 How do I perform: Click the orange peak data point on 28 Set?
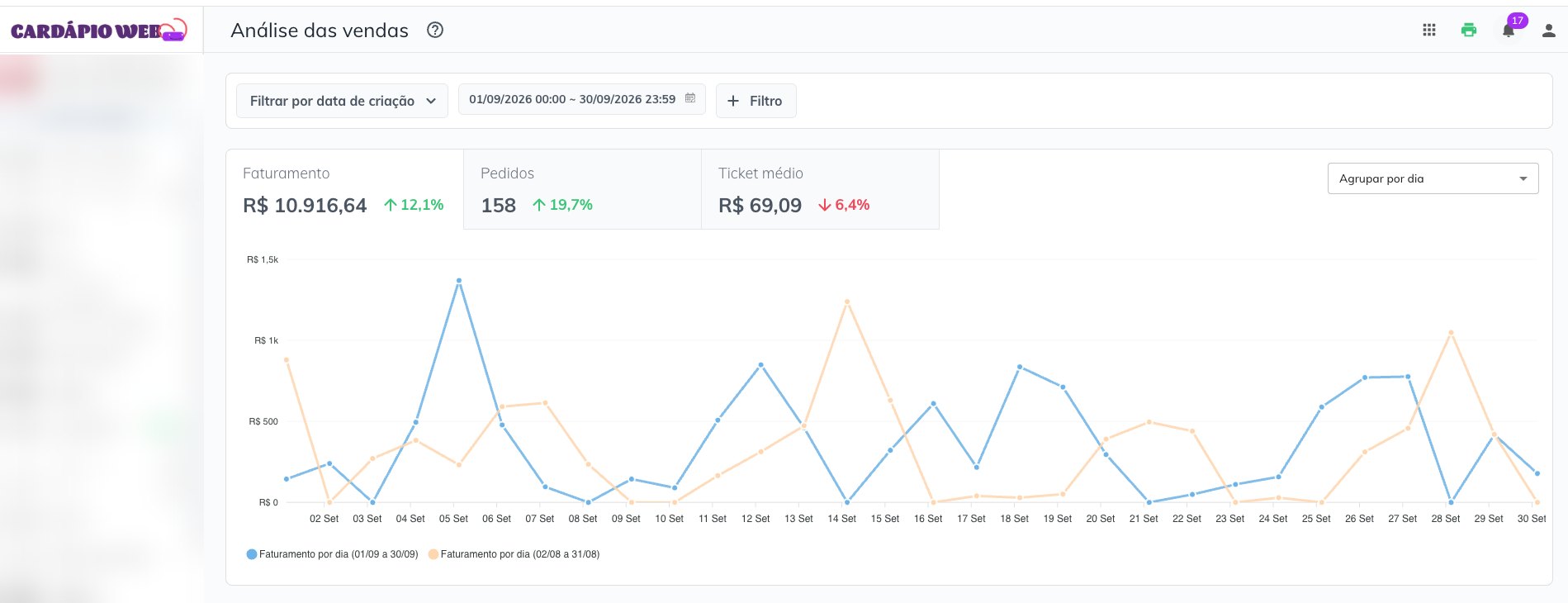pos(1451,333)
